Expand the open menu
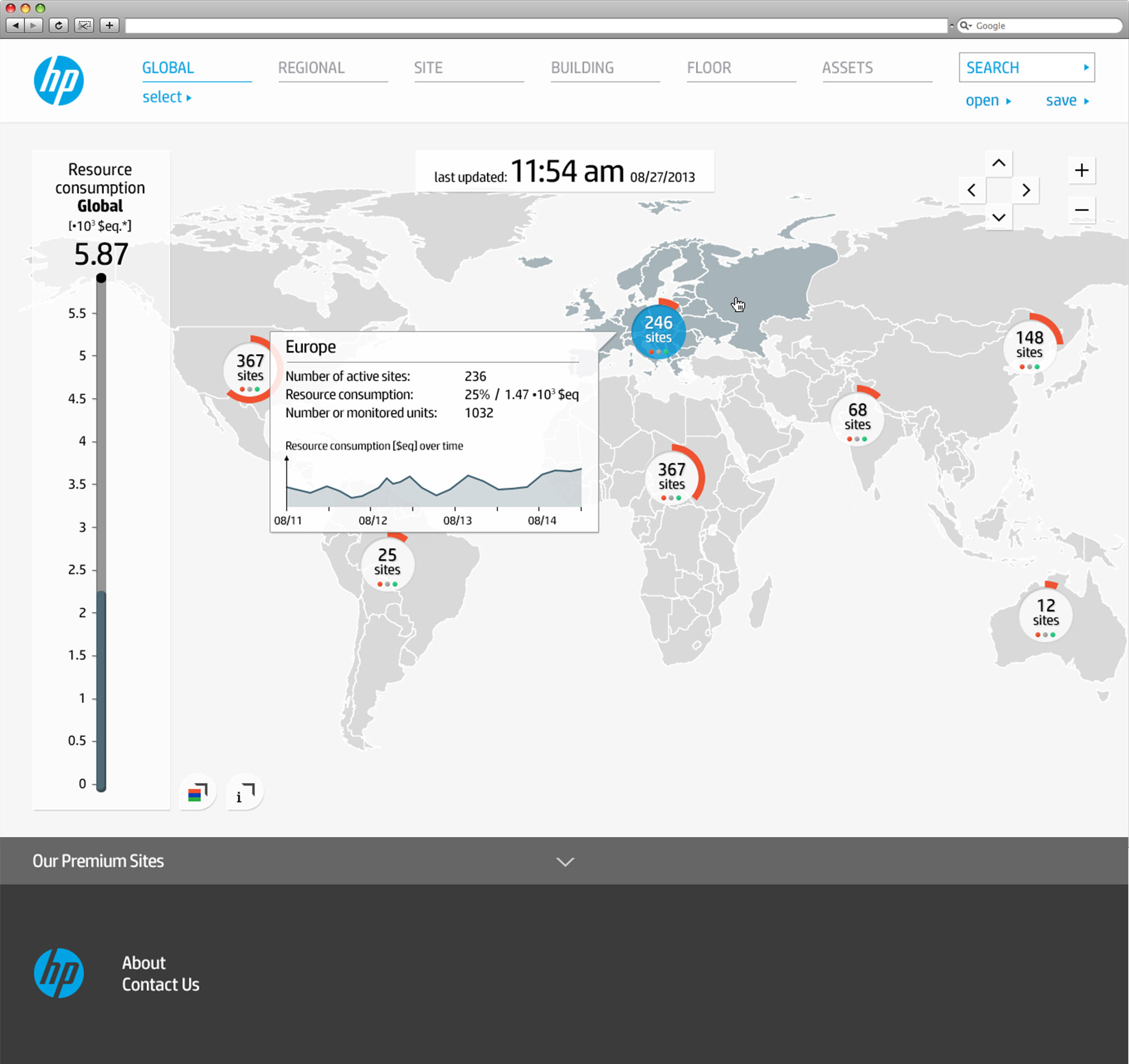1129x1064 pixels. [989, 101]
